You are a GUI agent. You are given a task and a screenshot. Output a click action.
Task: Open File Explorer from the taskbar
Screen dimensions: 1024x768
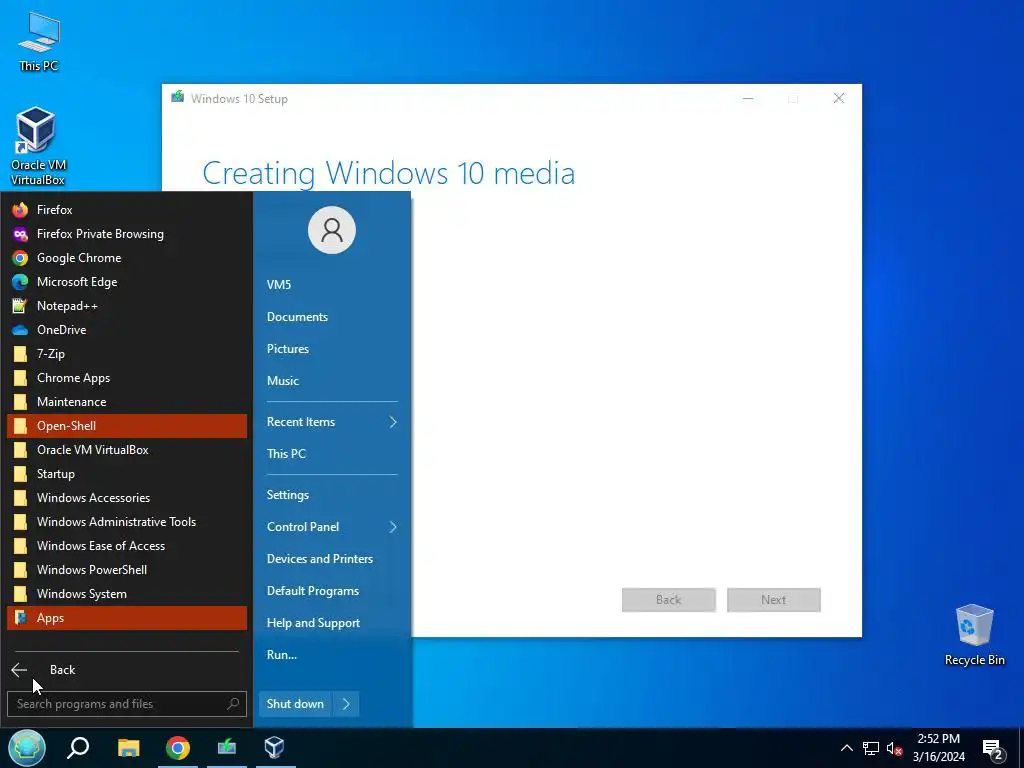coord(128,748)
